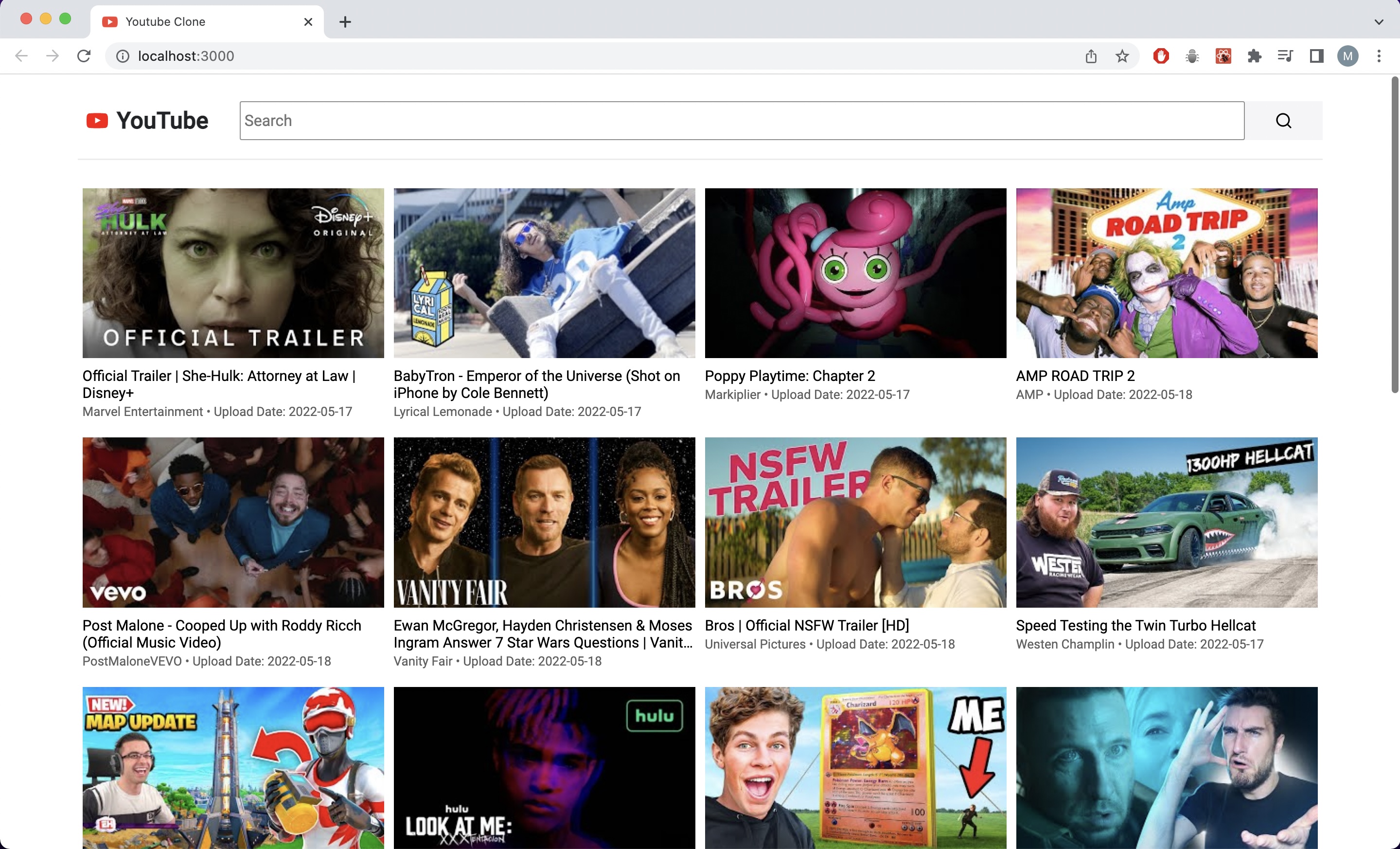1400x849 pixels.
Task: Open the Vanity Fair Star Wars thumbnail
Action: [544, 522]
